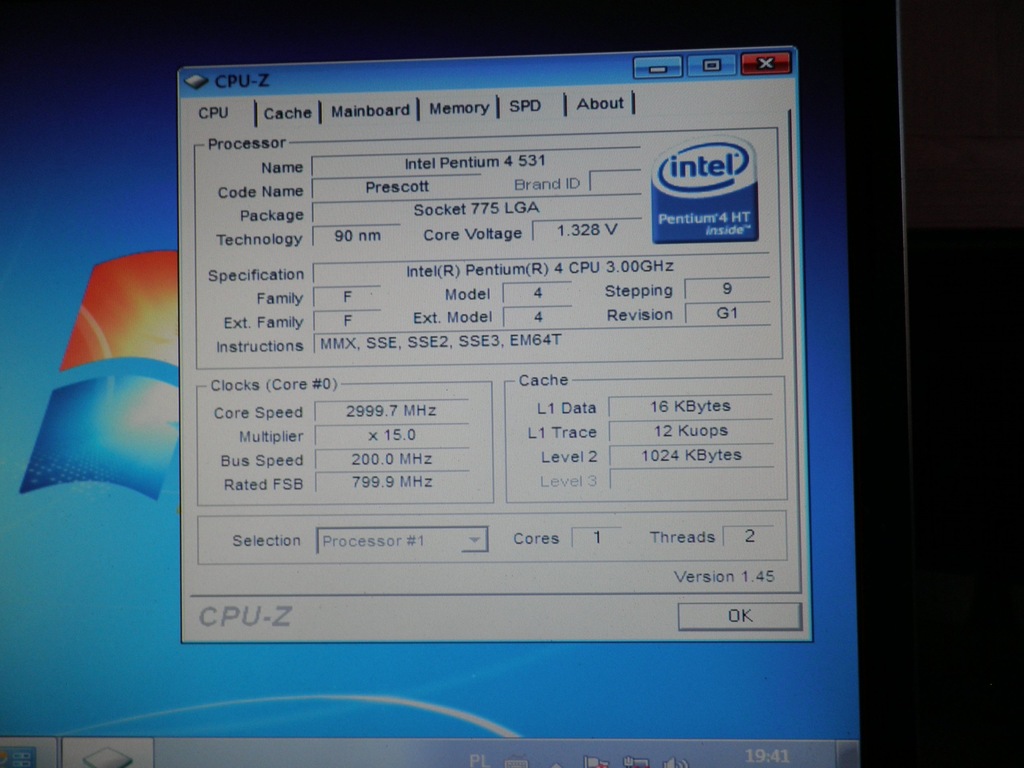Switch to the Cache tab
Image resolution: width=1024 pixels, height=768 pixels.
[287, 113]
